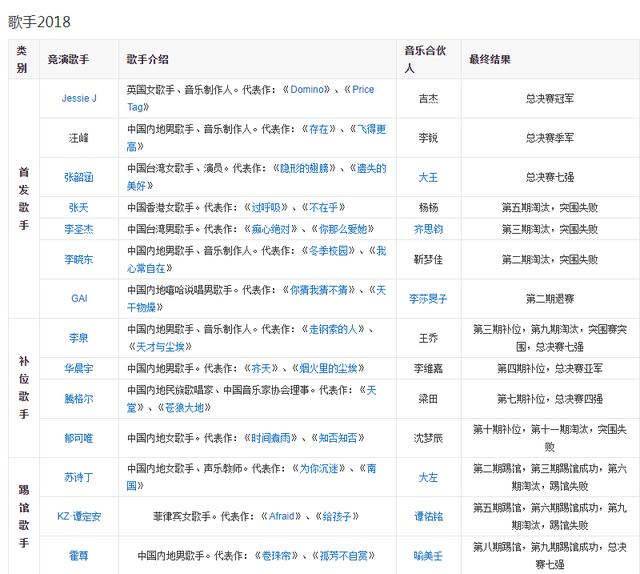
Task: Click the song link Afraid
Action: tap(282, 516)
